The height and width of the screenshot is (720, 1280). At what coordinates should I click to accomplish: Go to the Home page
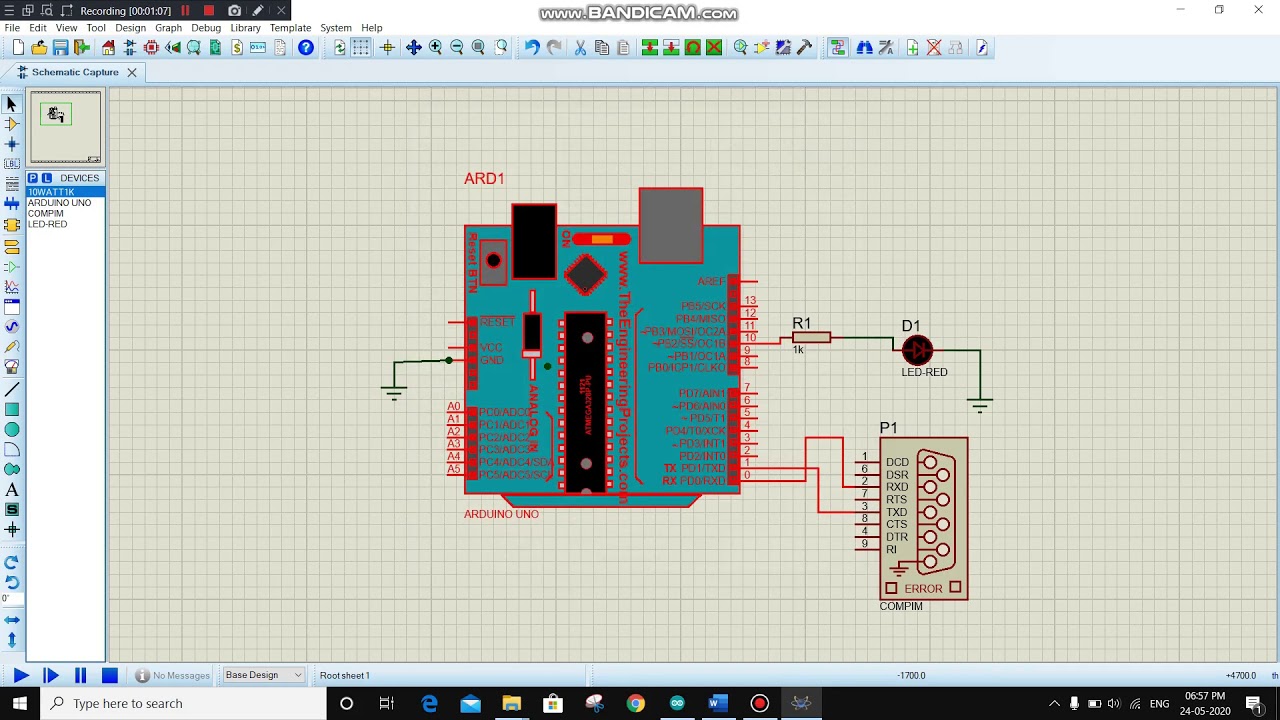click(108, 48)
